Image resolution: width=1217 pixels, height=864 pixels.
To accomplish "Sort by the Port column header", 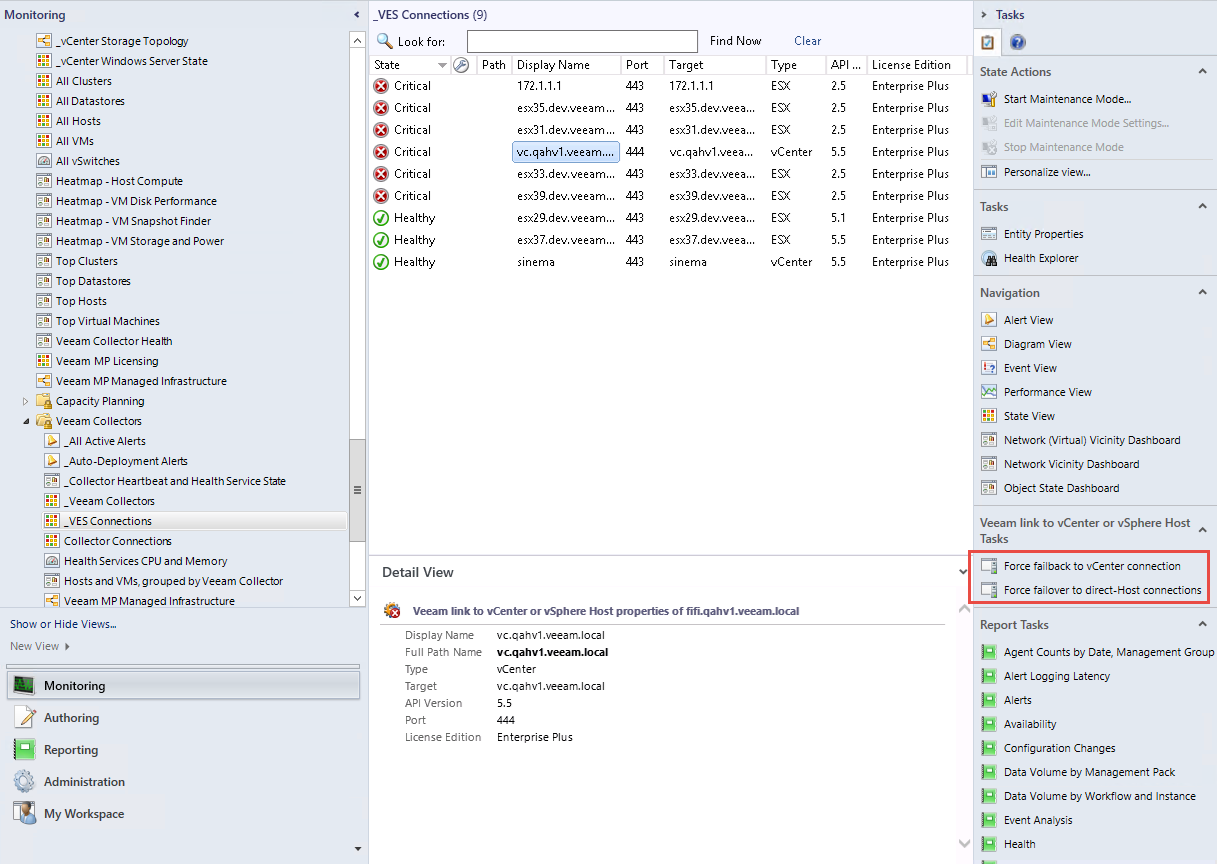I will pos(643,65).
